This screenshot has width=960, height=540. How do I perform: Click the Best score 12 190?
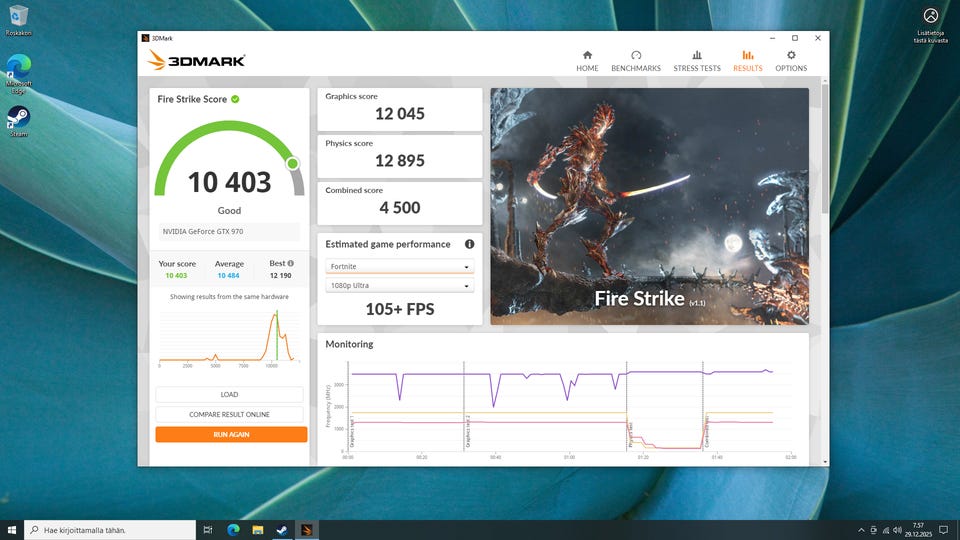pyautogui.click(x=280, y=276)
